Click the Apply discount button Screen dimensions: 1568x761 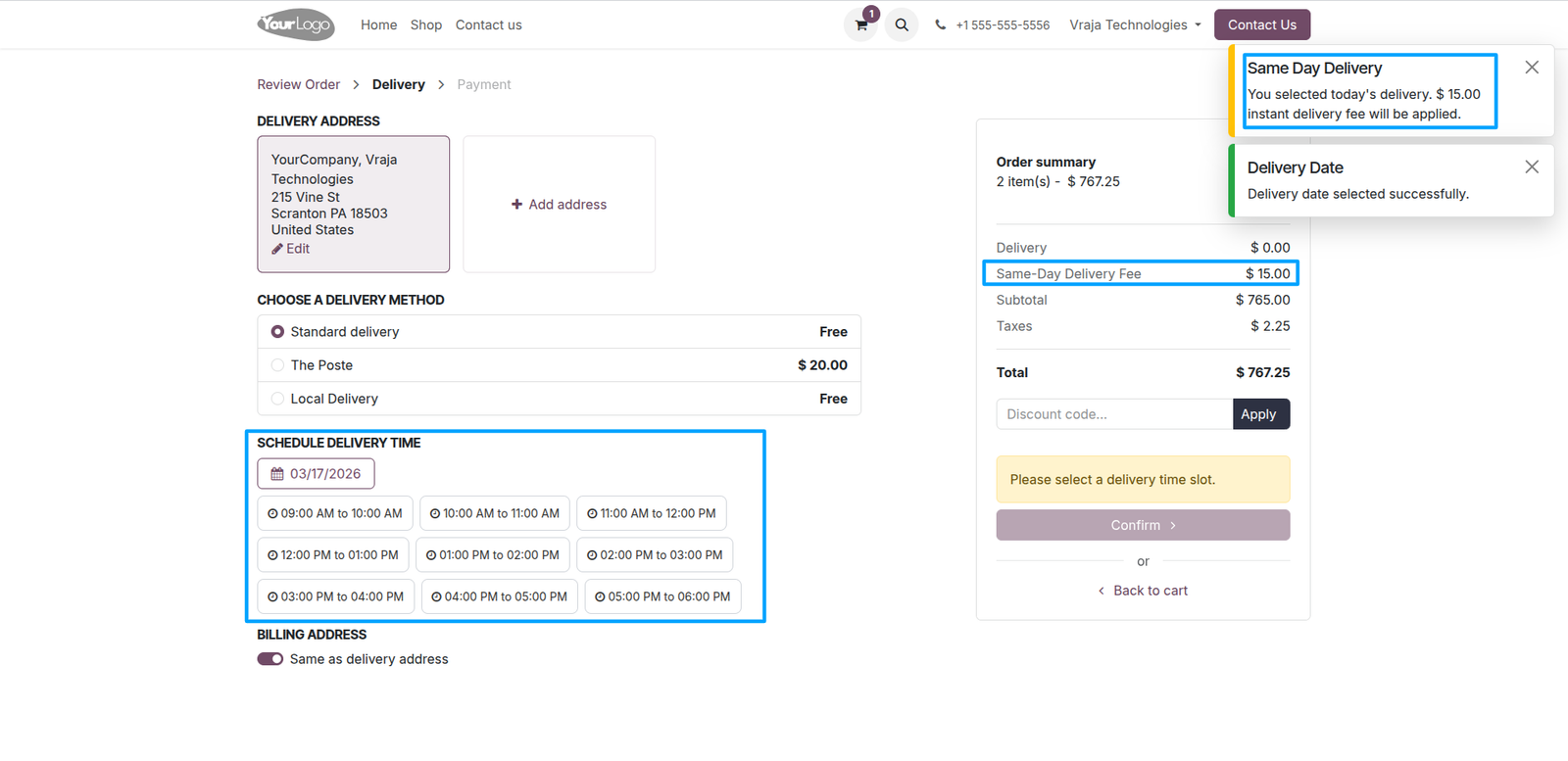(x=1261, y=414)
